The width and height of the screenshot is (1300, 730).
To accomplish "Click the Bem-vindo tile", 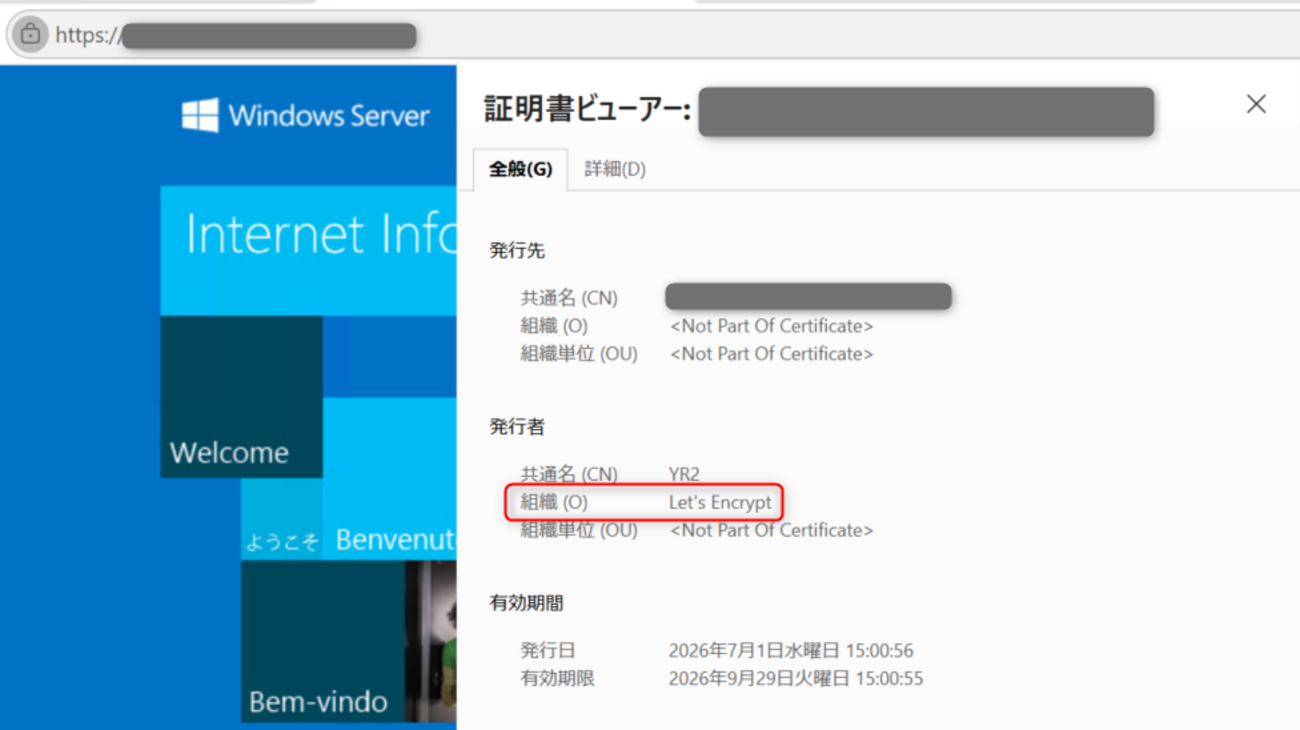I will pos(322,641).
